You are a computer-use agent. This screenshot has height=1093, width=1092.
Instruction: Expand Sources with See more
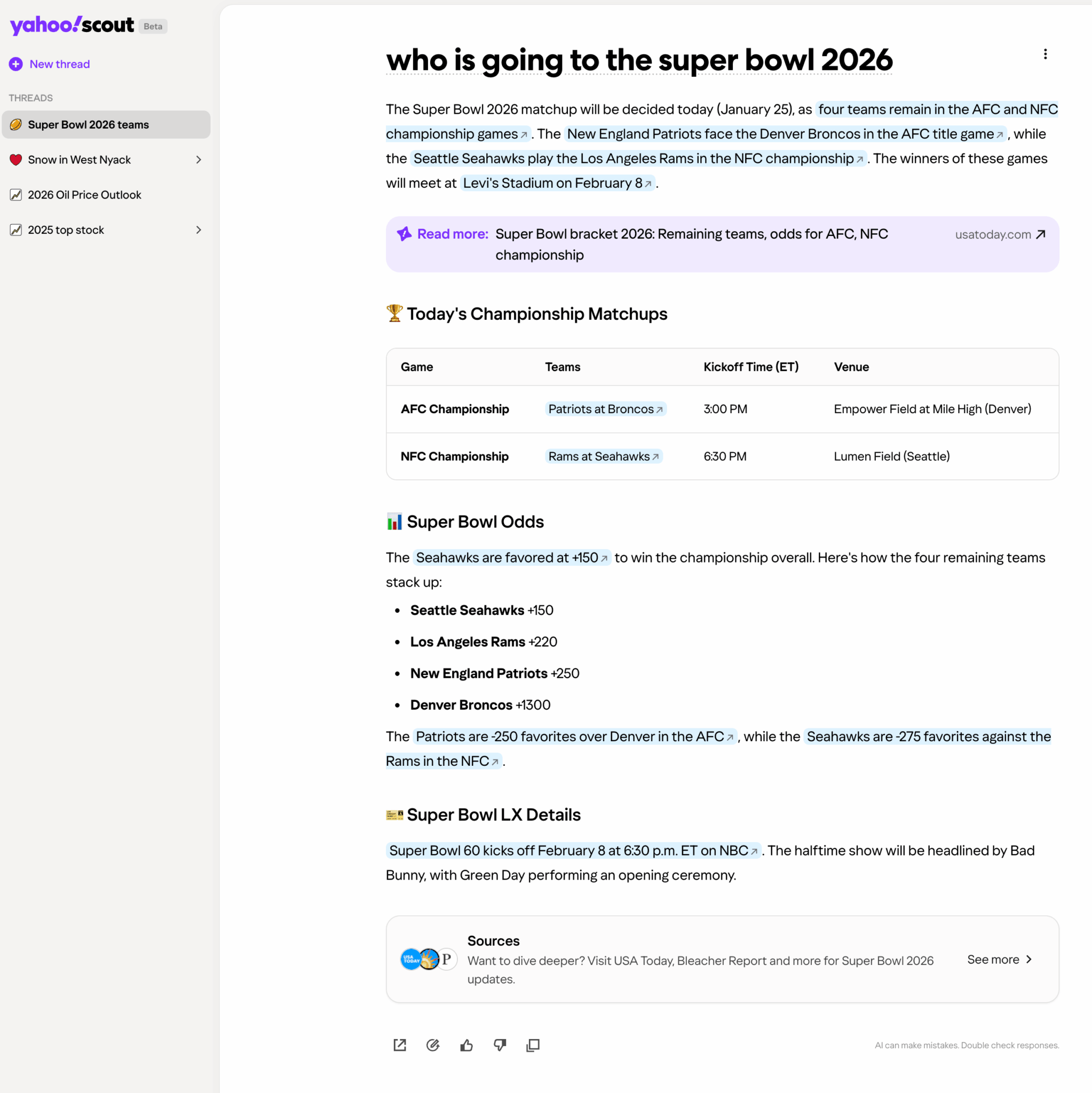point(999,959)
